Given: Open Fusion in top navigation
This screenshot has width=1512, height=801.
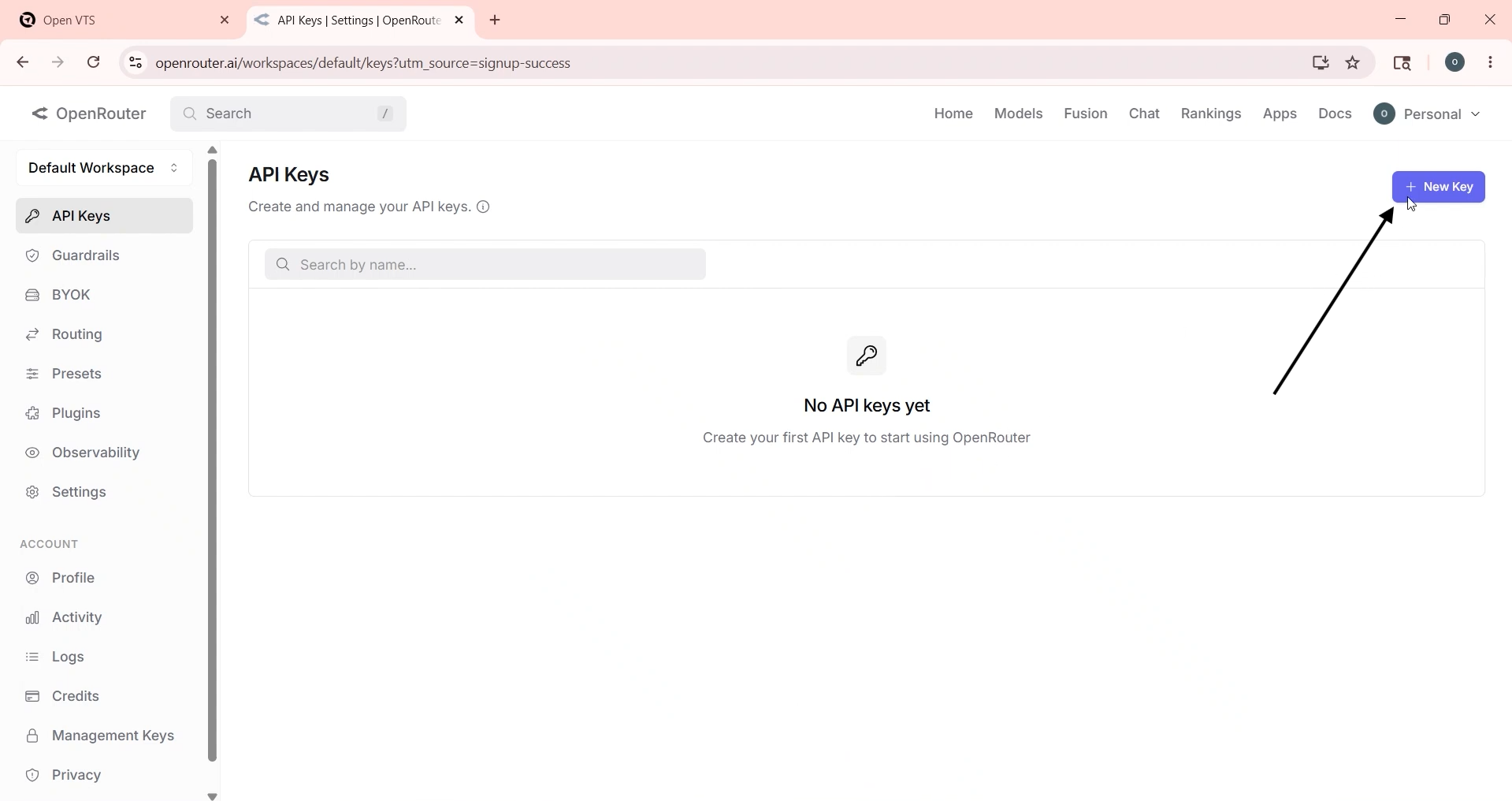Looking at the screenshot, I should tap(1086, 114).
